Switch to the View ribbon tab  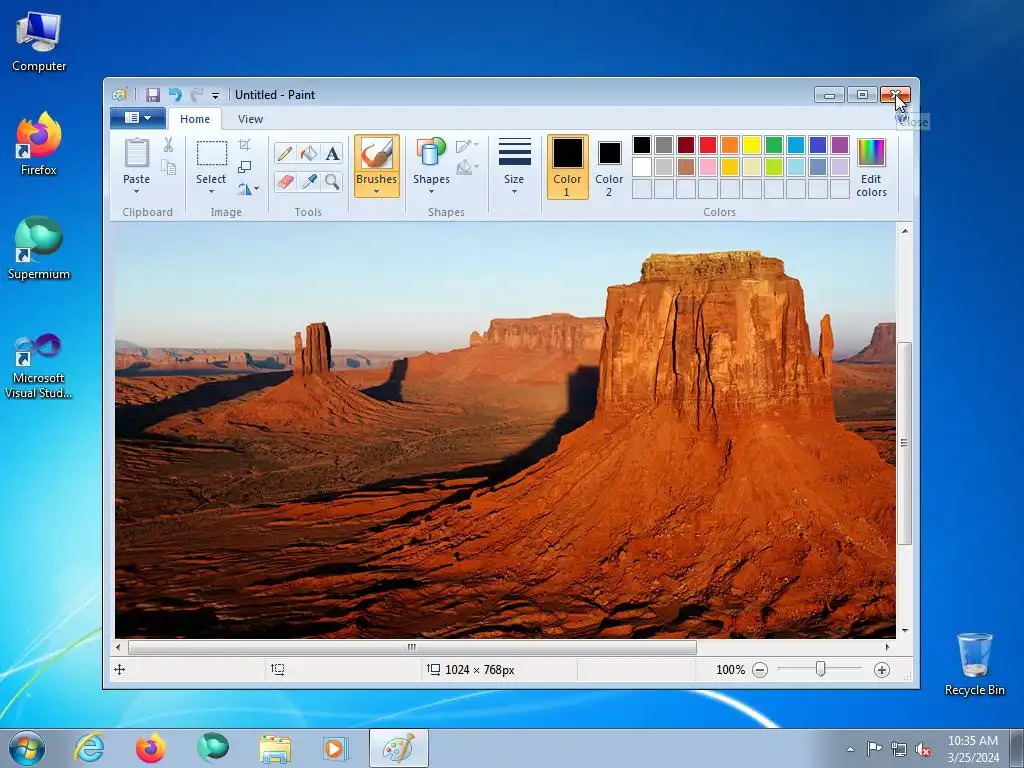(250, 119)
